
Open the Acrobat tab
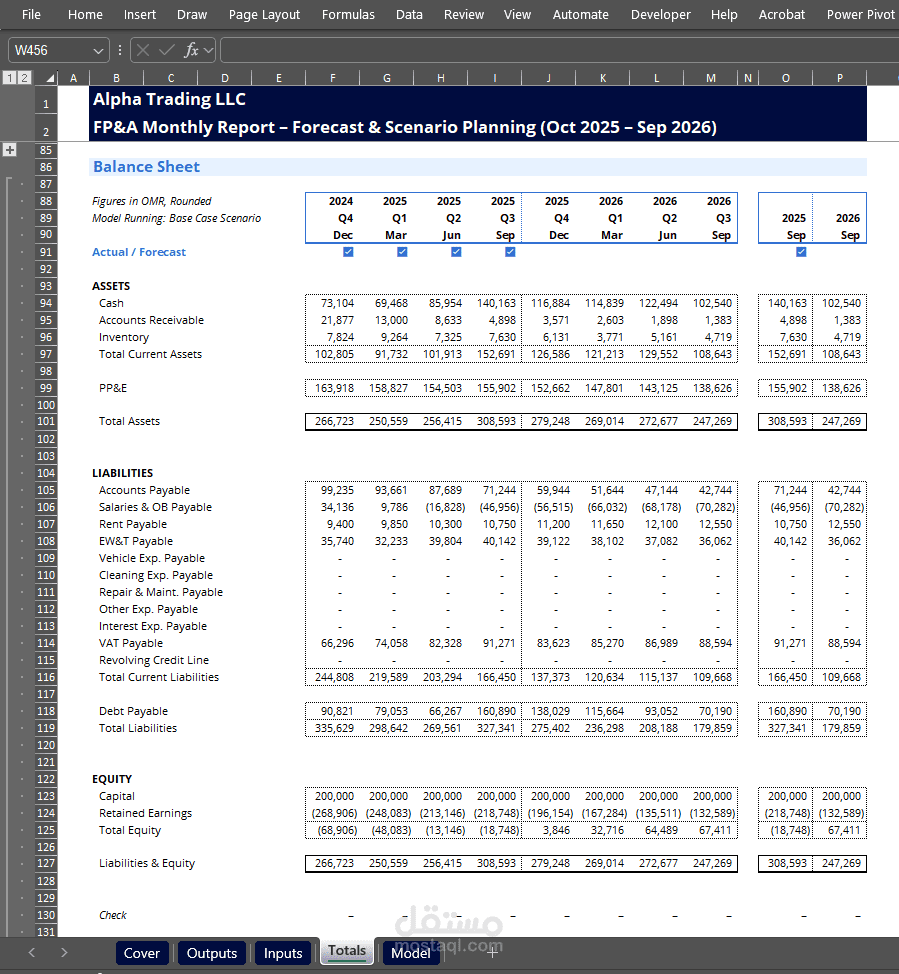782,14
